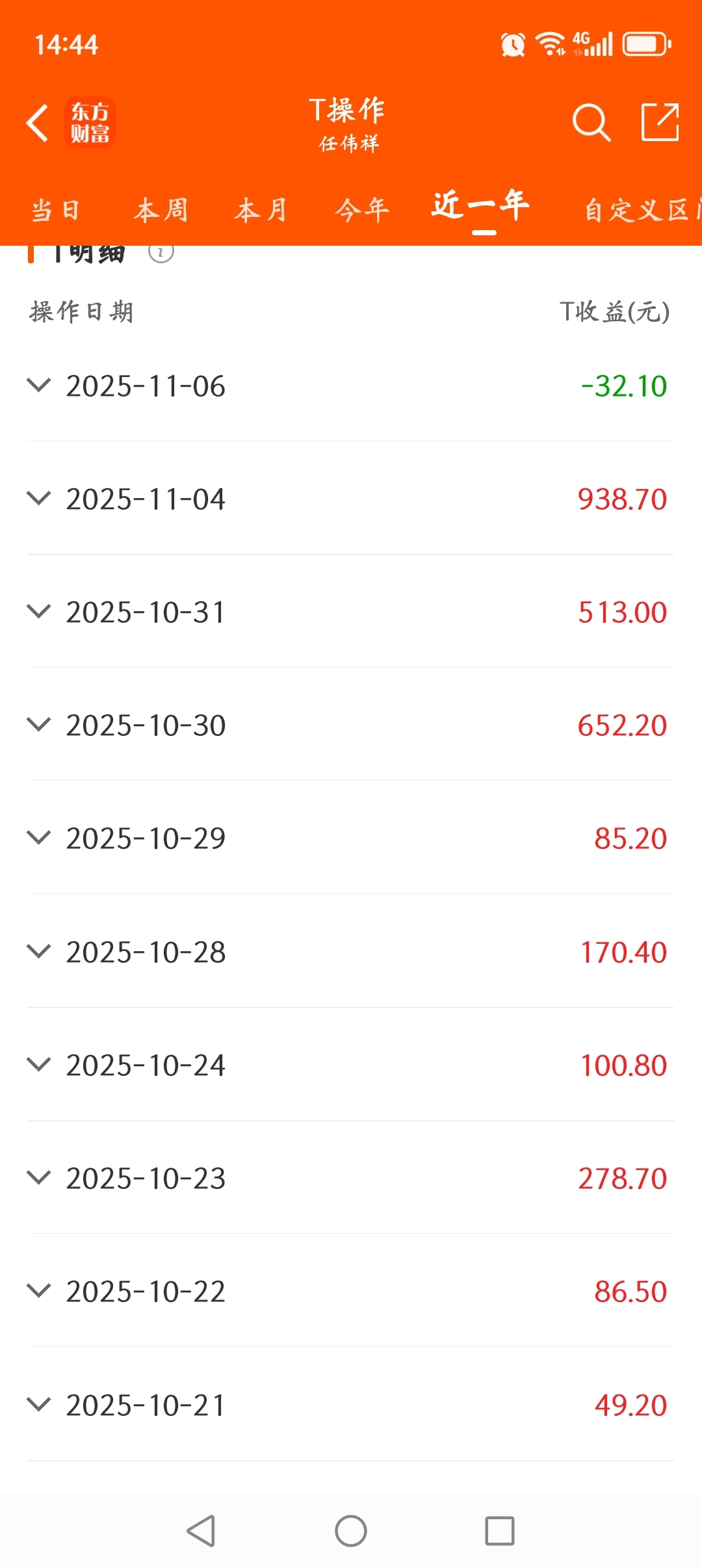This screenshot has width=702, height=1568.
Task: Tap the Android back navigation triangle
Action: (x=201, y=1531)
